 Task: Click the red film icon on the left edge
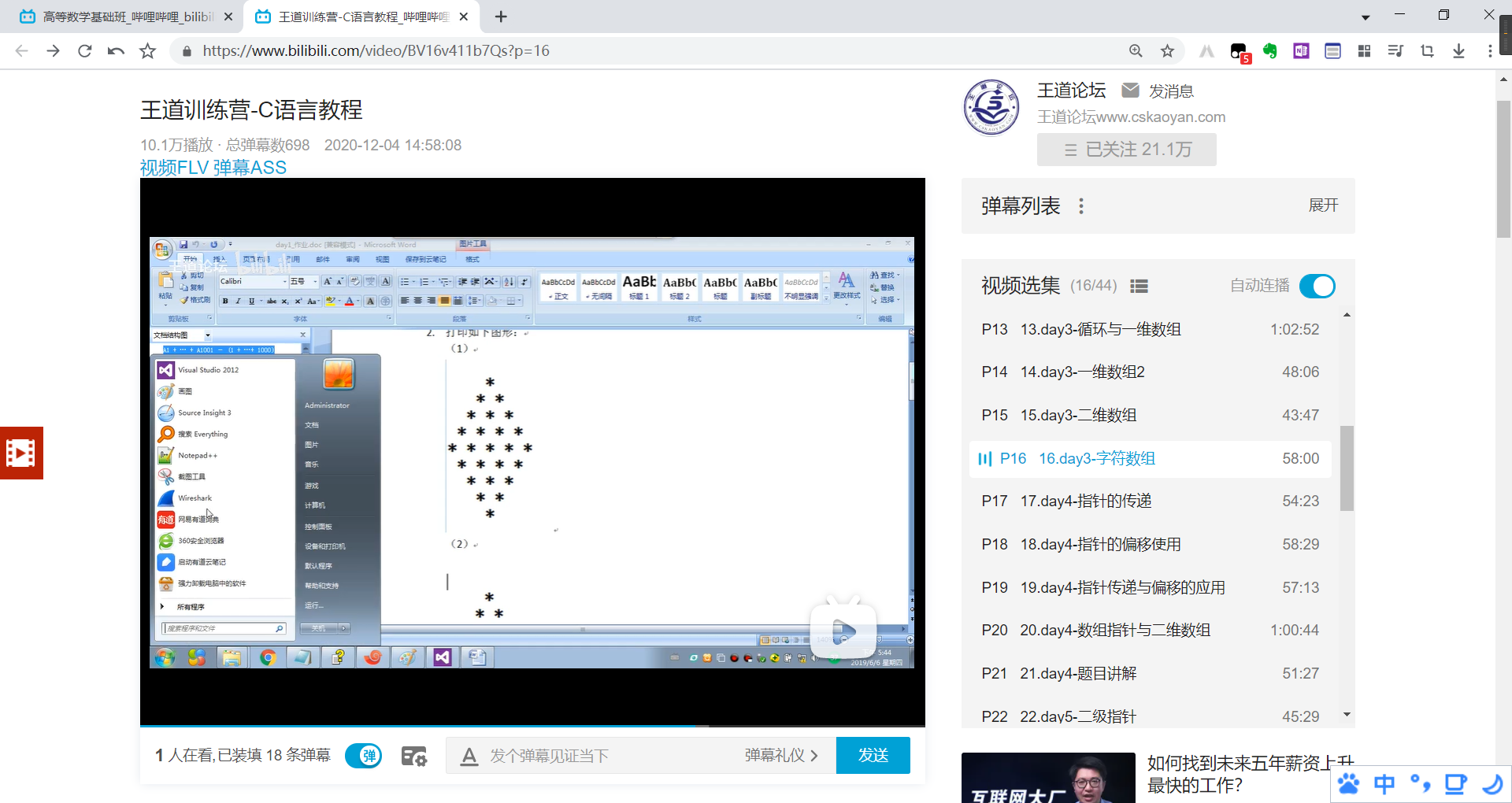21,453
